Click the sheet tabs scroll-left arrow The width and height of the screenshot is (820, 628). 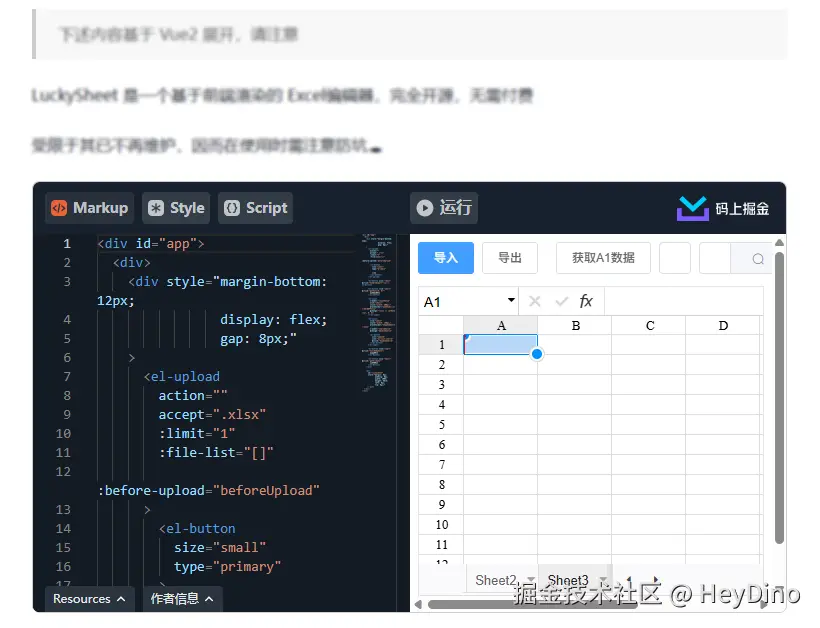pyautogui.click(x=629, y=579)
